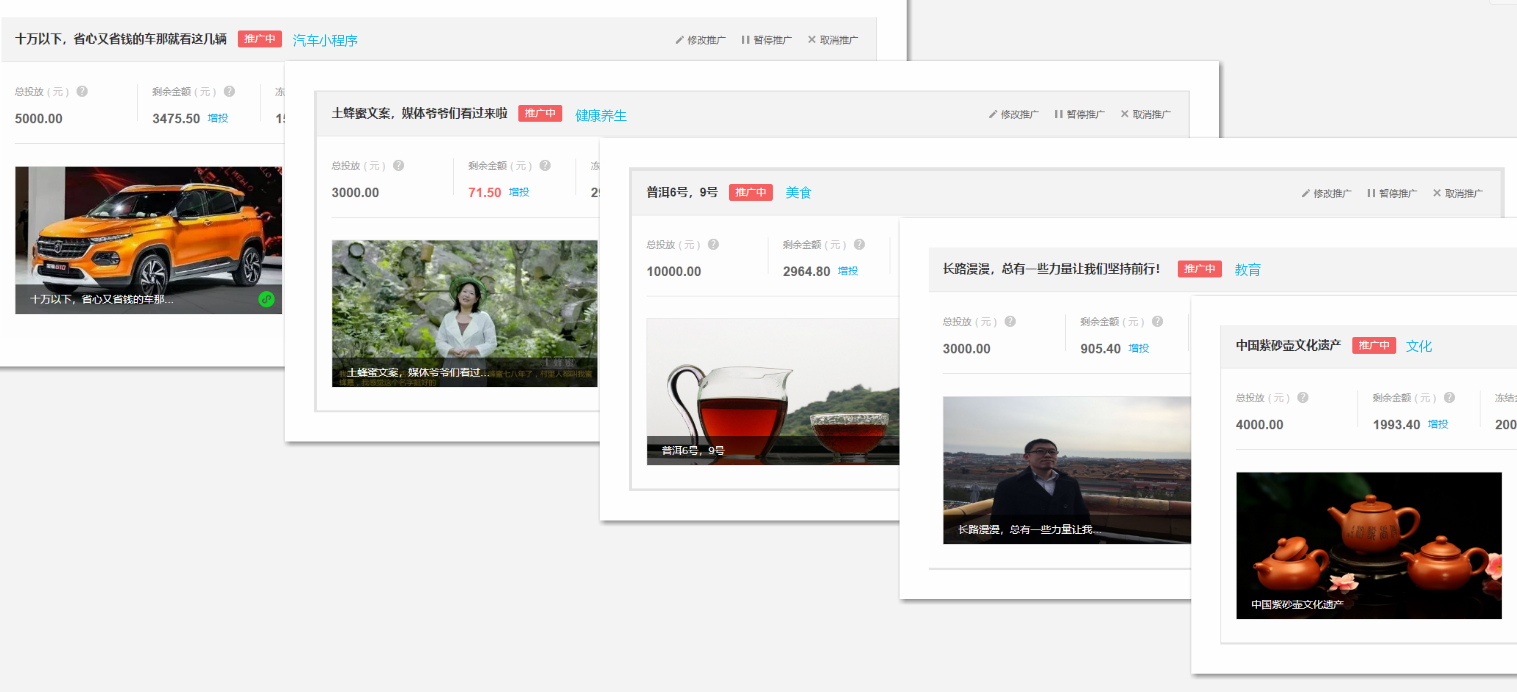Click 修改推广 in the car promotion card
The width and height of the screenshot is (1517, 692).
coord(700,40)
